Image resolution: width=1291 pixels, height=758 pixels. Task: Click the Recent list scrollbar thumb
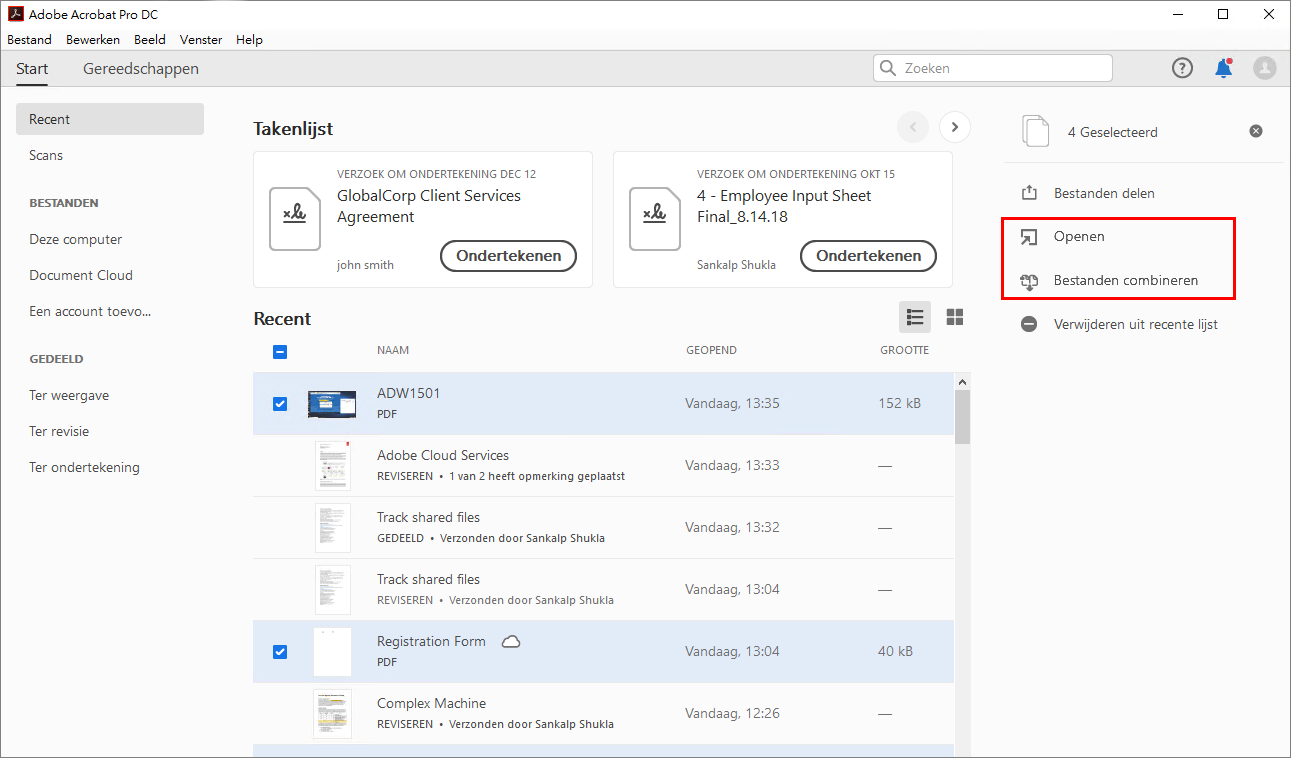click(963, 417)
